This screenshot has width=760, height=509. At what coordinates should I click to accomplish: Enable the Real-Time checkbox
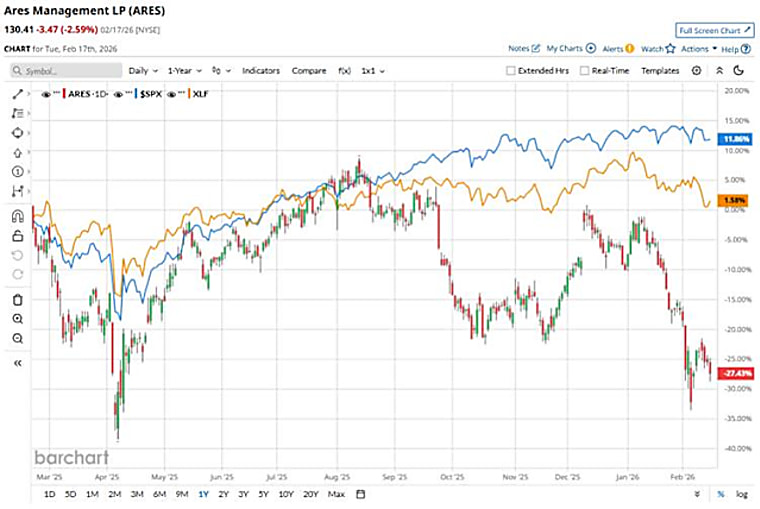(x=585, y=71)
